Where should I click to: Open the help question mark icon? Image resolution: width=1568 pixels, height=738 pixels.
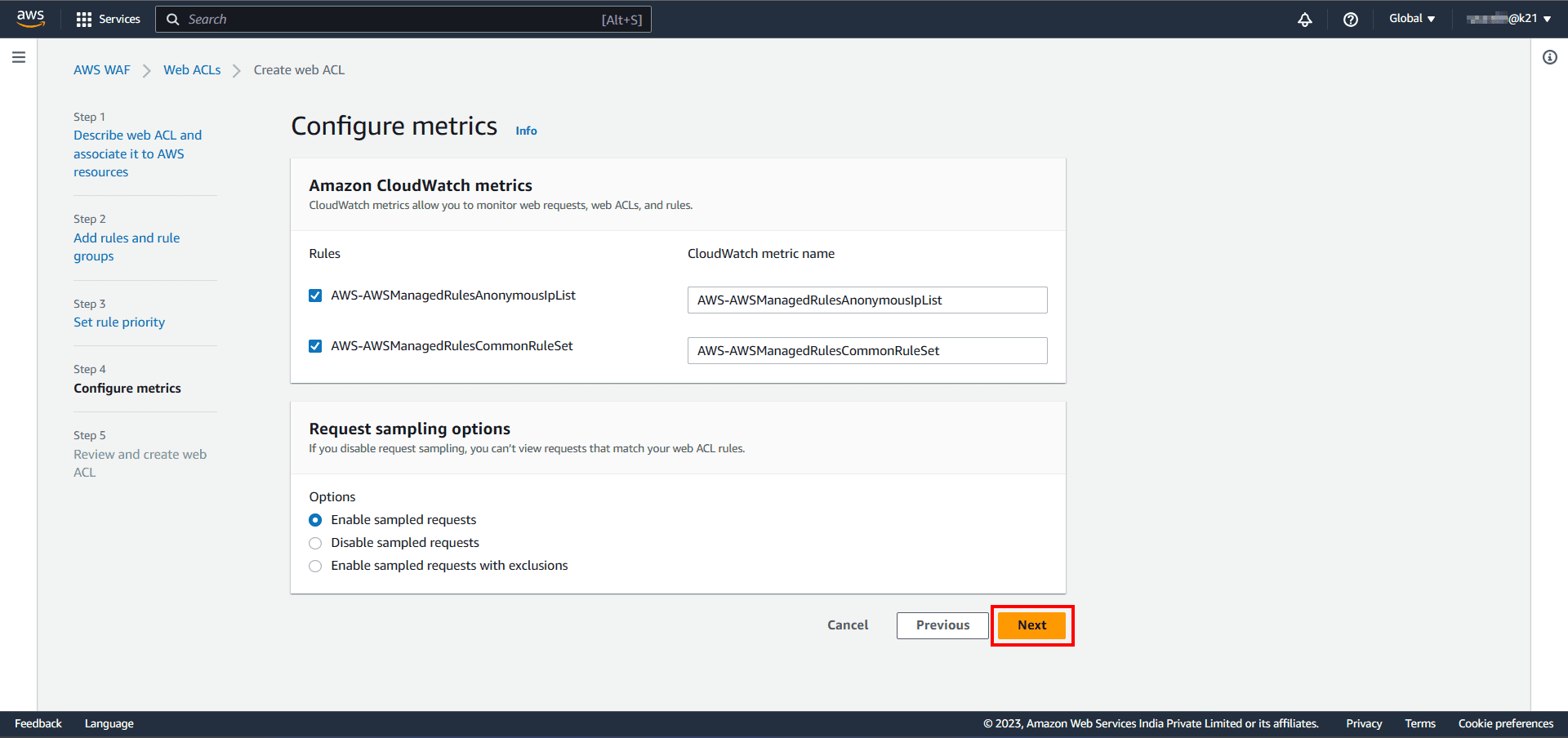1350,20
